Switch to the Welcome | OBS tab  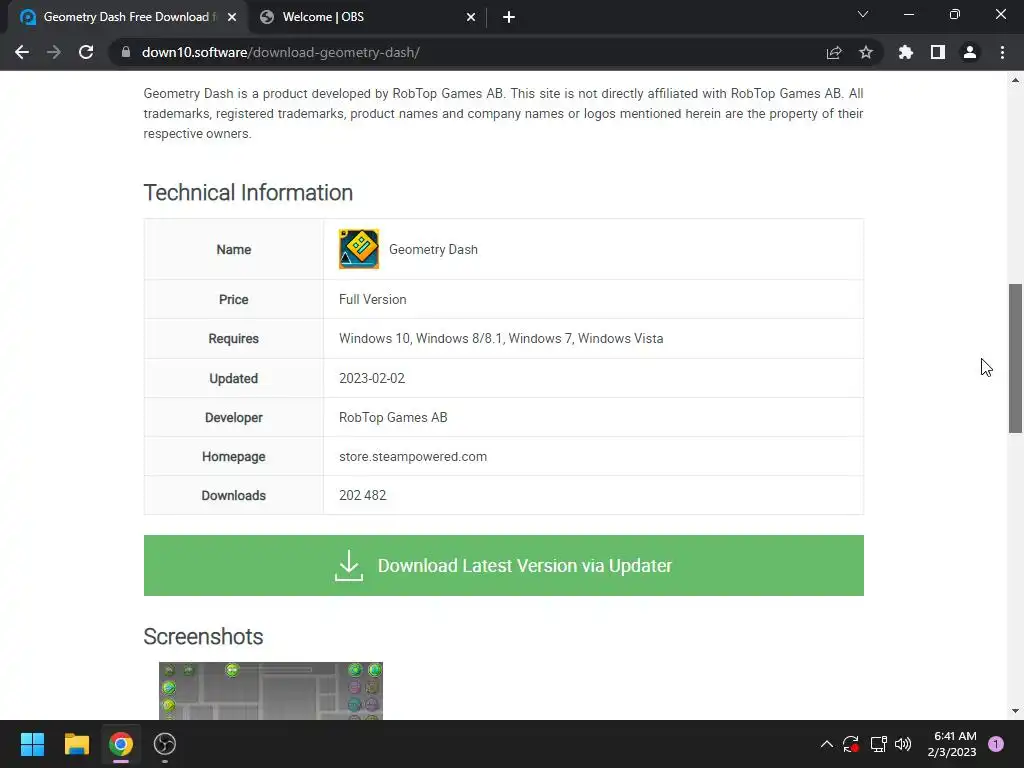point(367,17)
